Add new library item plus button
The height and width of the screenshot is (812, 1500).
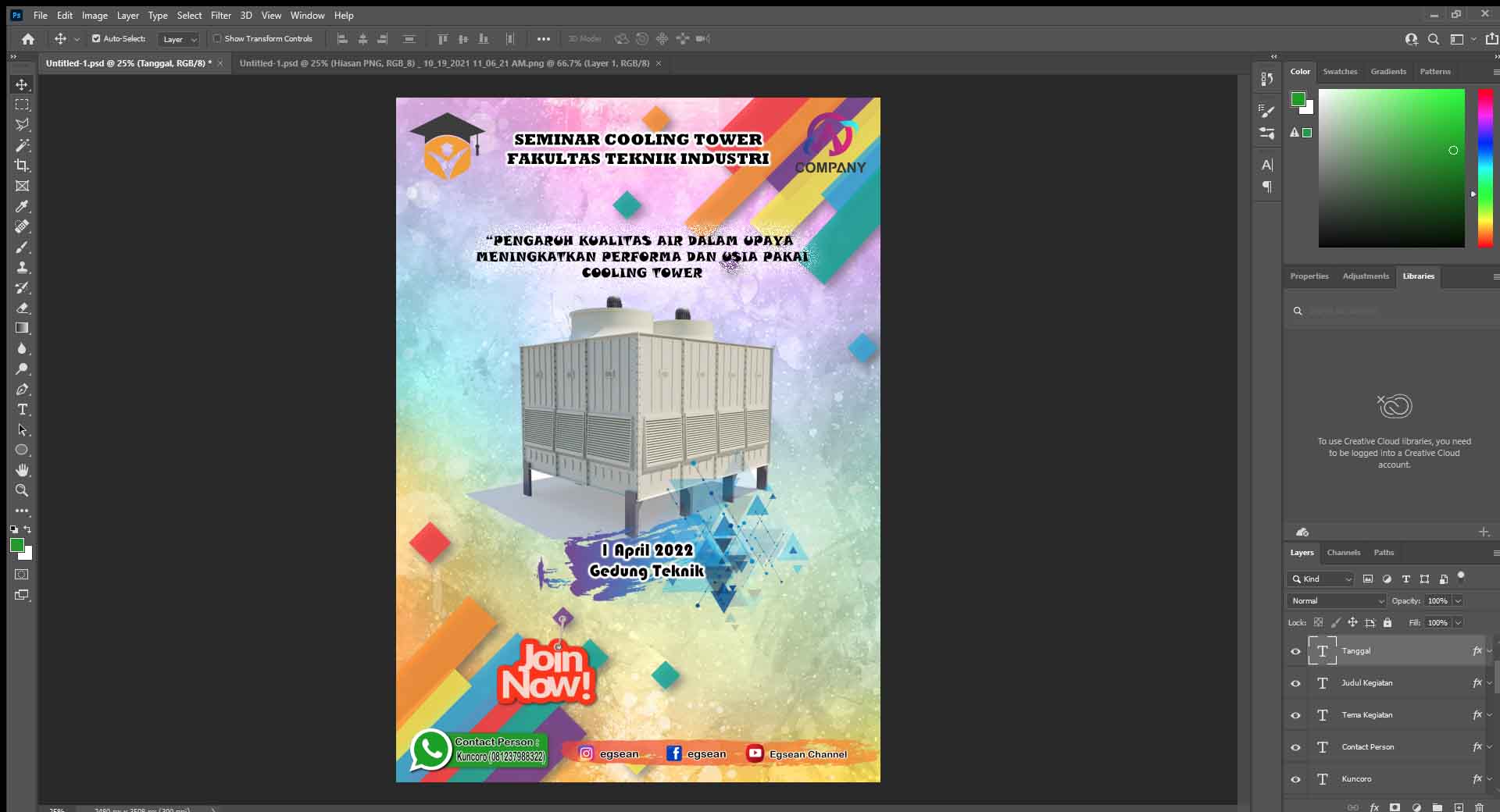point(1484,532)
